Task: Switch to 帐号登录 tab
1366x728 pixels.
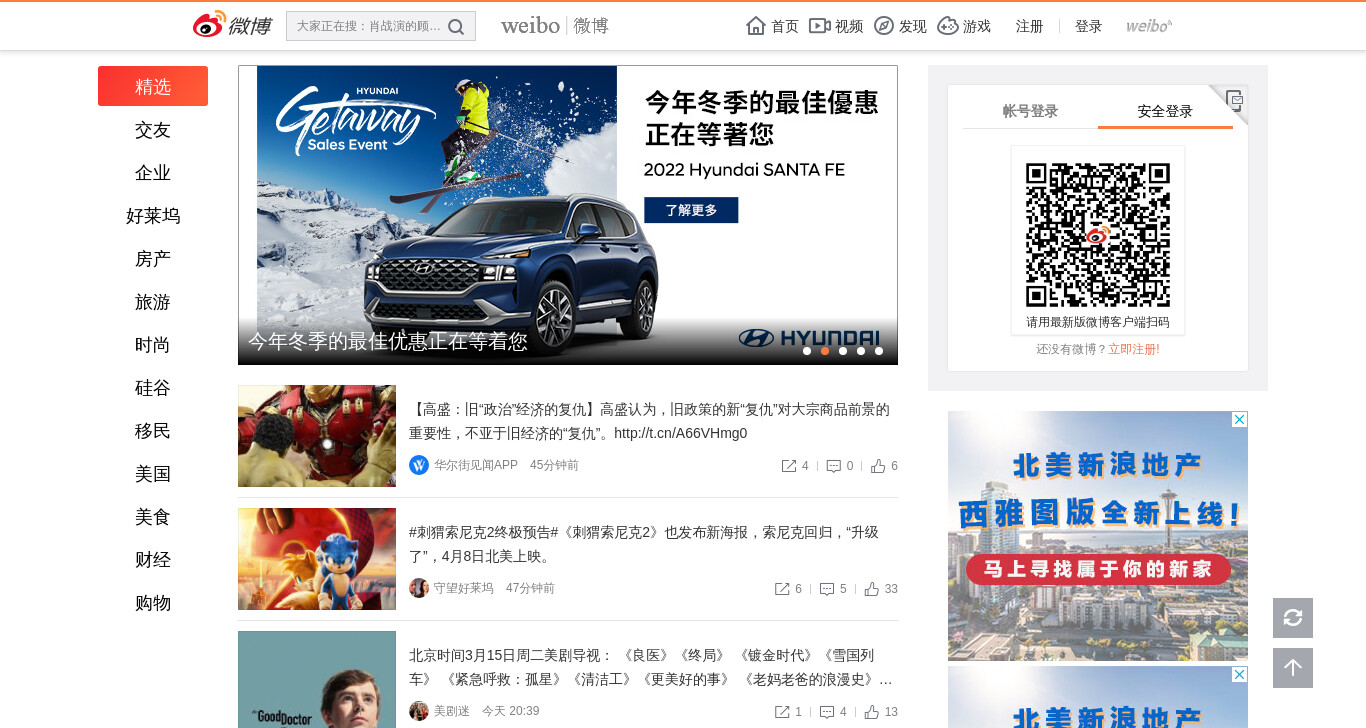Action: 1030,111
